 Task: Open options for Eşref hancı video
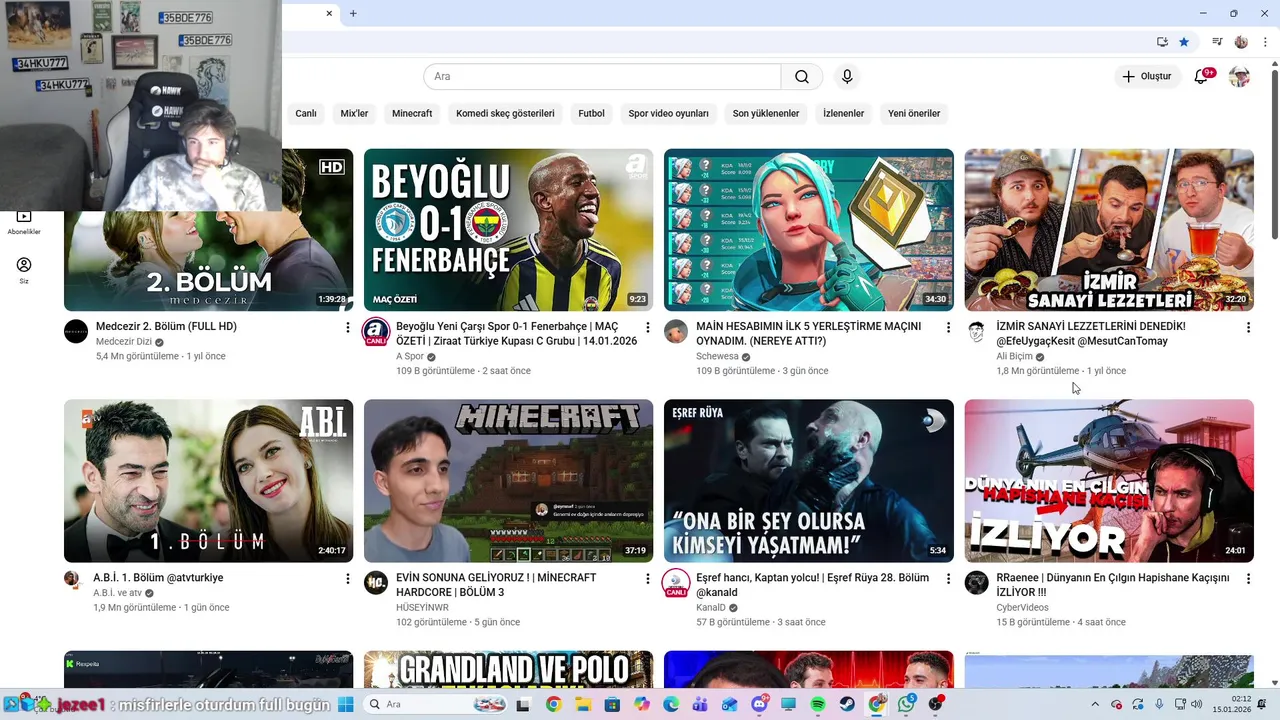pyautogui.click(x=948, y=579)
